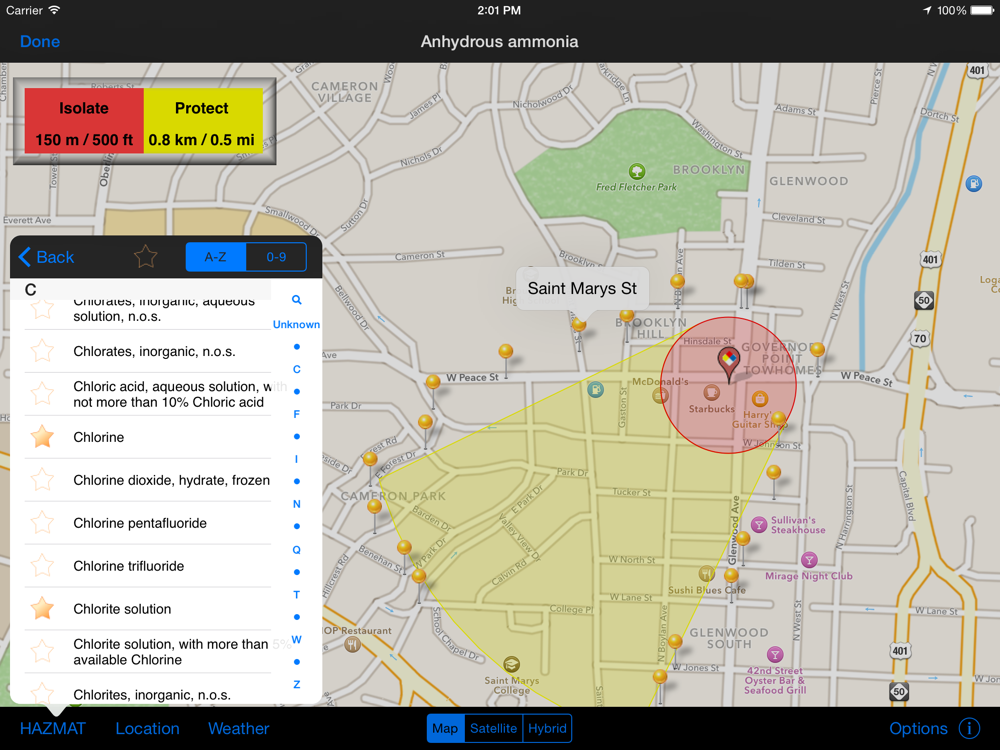Select Chlorates, inorganic, n.o.s. row
This screenshot has width=1000, height=750.
point(148,351)
